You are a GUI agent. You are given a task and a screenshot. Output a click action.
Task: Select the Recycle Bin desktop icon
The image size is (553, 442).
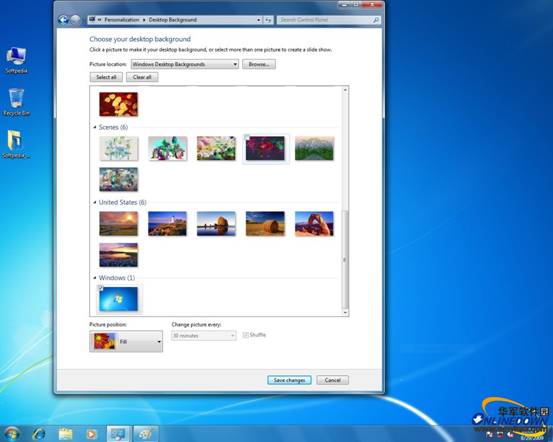click(x=16, y=102)
